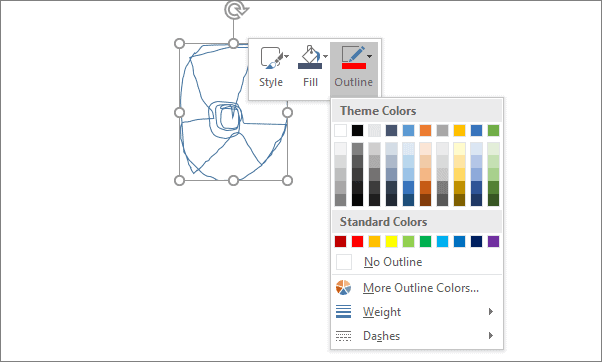The height and width of the screenshot is (362, 602).
Task: Open the Weight submenu arrow
Action: click(x=491, y=311)
